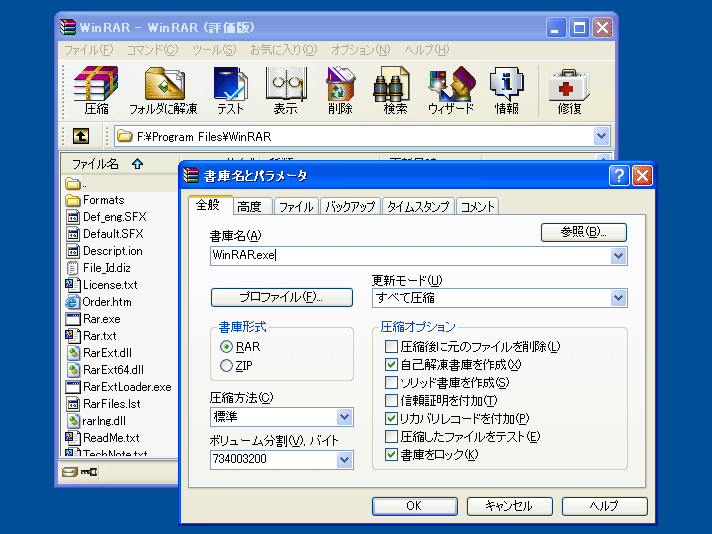Select the Formats folder icon
712x534 pixels.
[73, 200]
